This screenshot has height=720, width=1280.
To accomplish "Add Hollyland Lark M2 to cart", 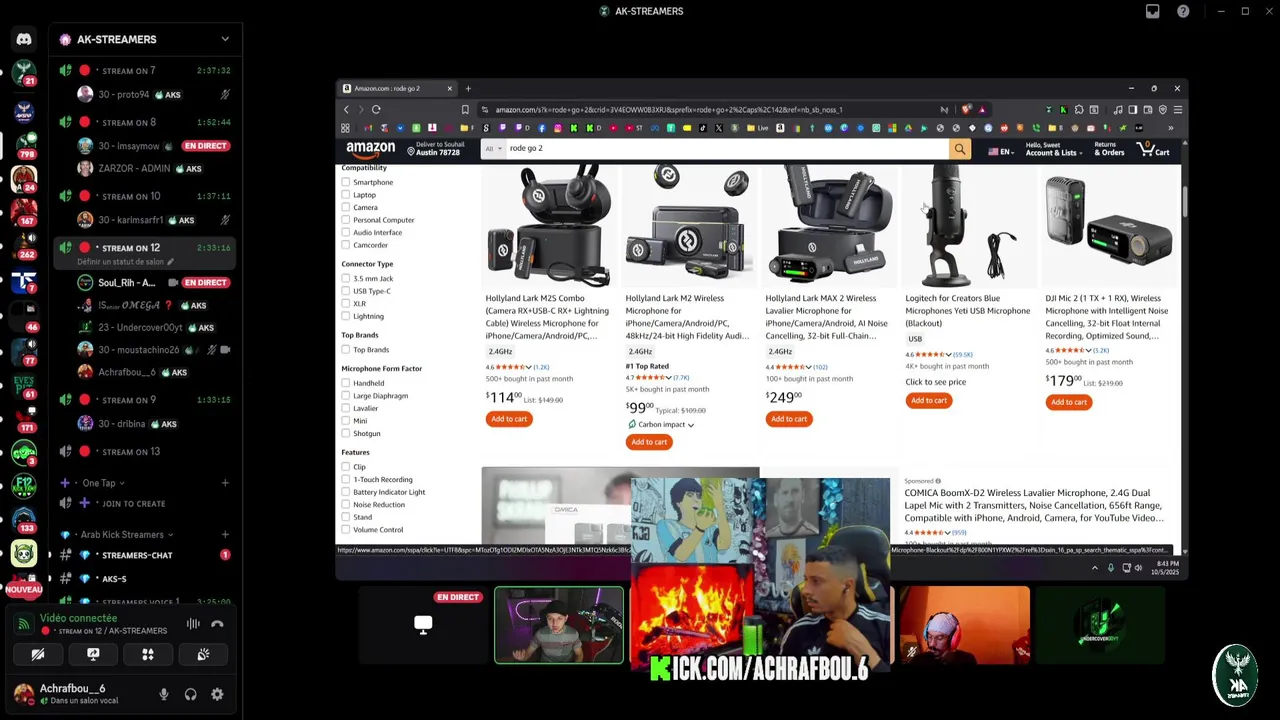I will (x=649, y=442).
